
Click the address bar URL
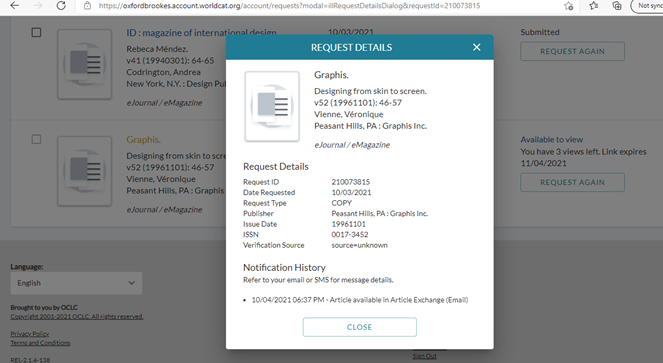[x=289, y=6]
